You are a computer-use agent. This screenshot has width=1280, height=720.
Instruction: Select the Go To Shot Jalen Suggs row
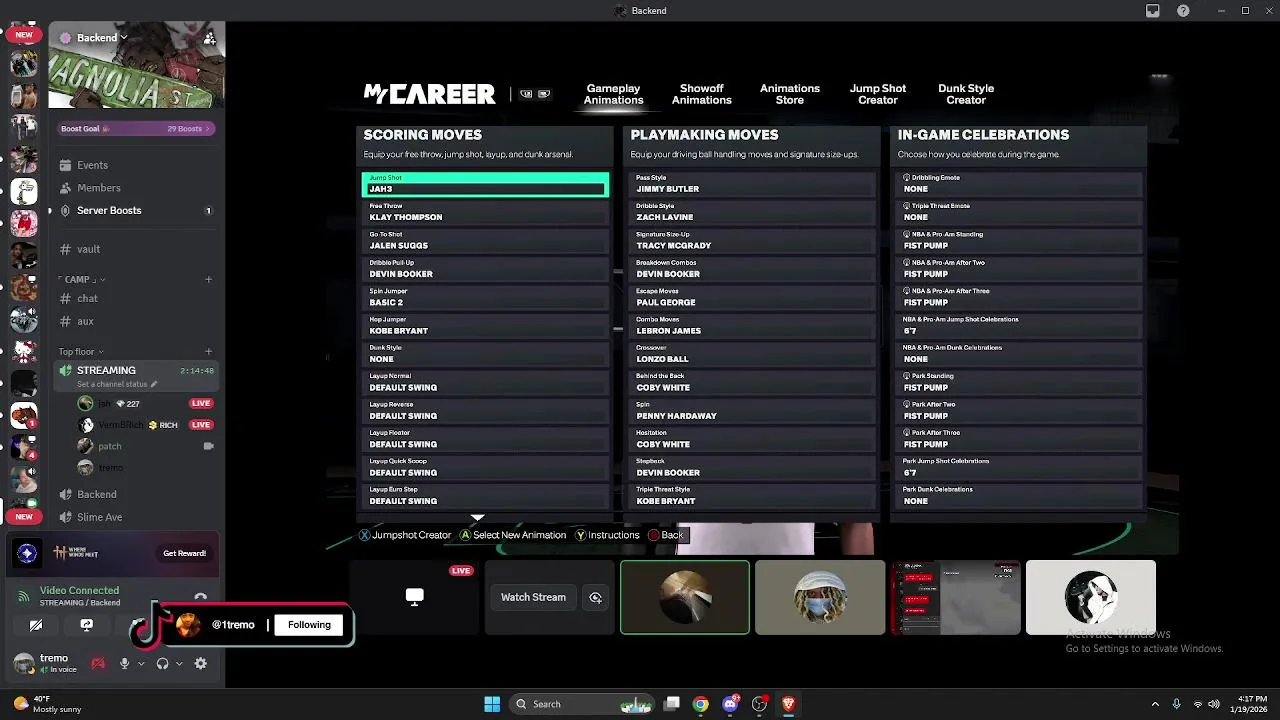point(485,241)
